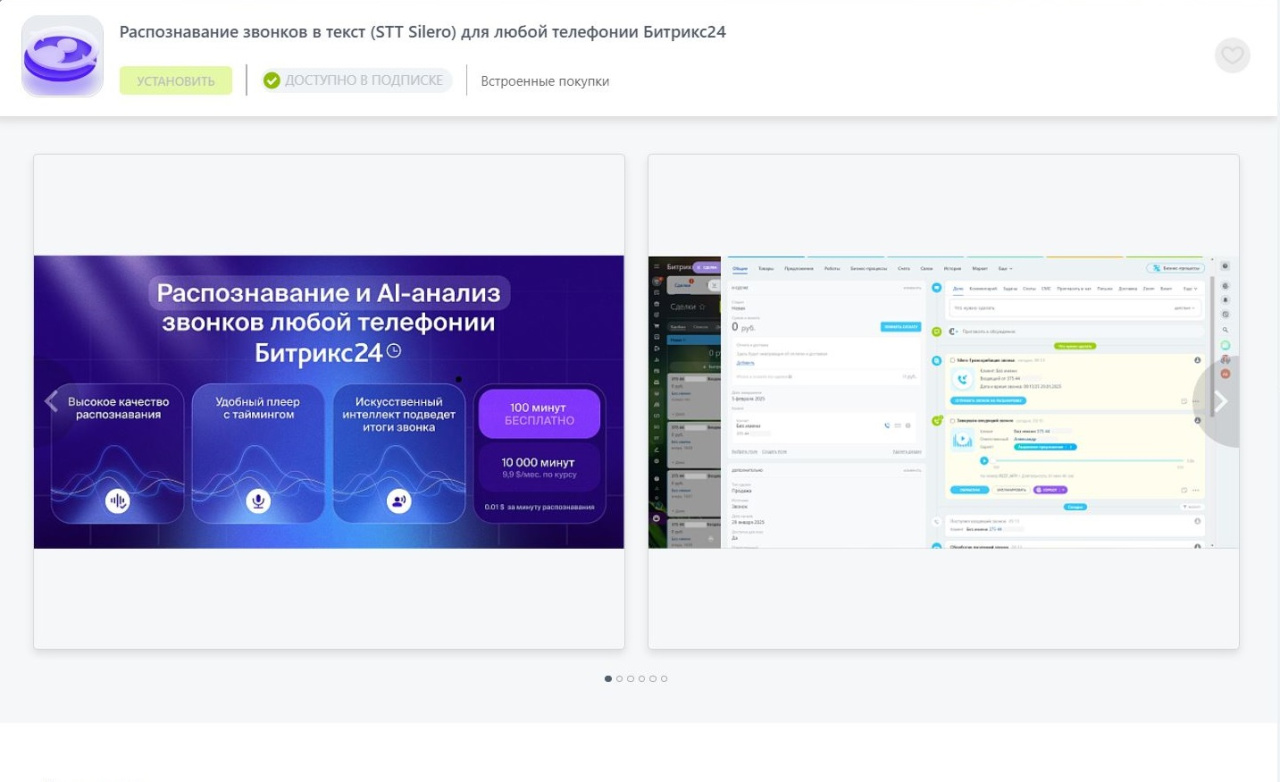Viewport: 1280px width, 782px height.
Task: Select the third pagination dot
Action: 630,679
